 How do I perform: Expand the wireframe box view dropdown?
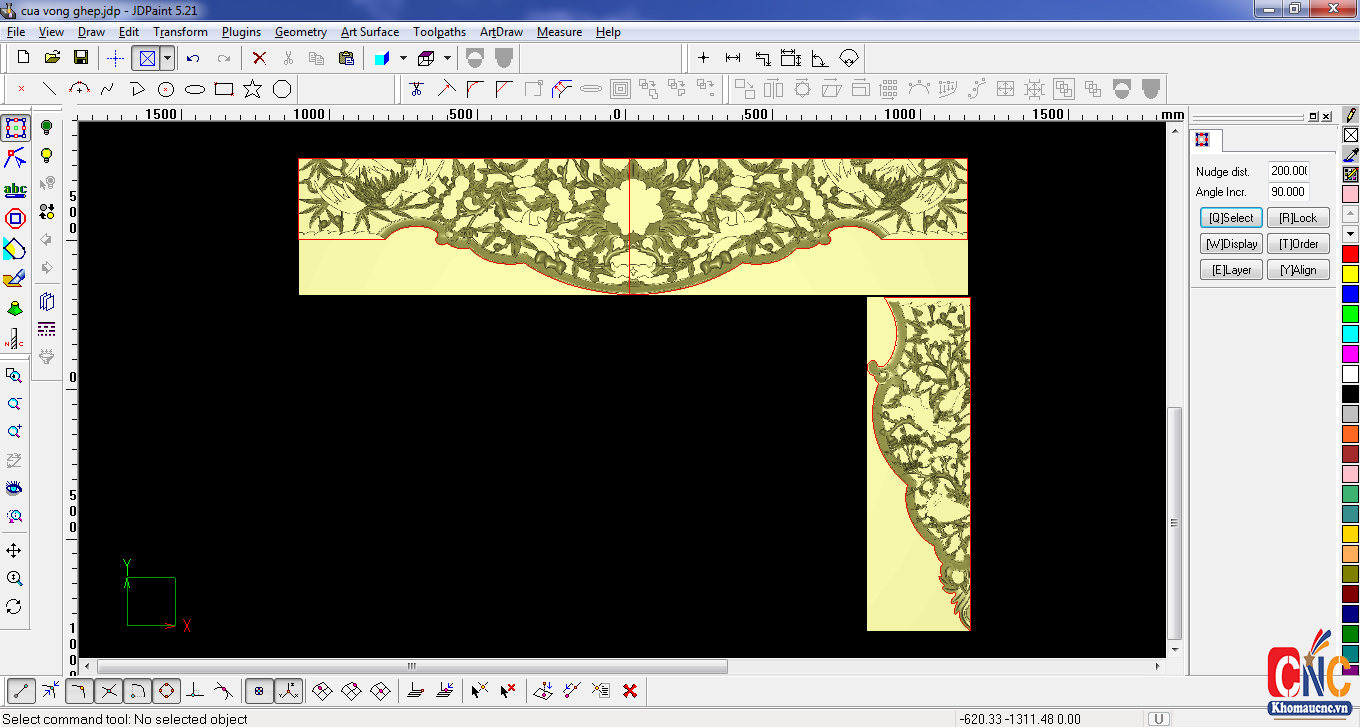point(447,58)
